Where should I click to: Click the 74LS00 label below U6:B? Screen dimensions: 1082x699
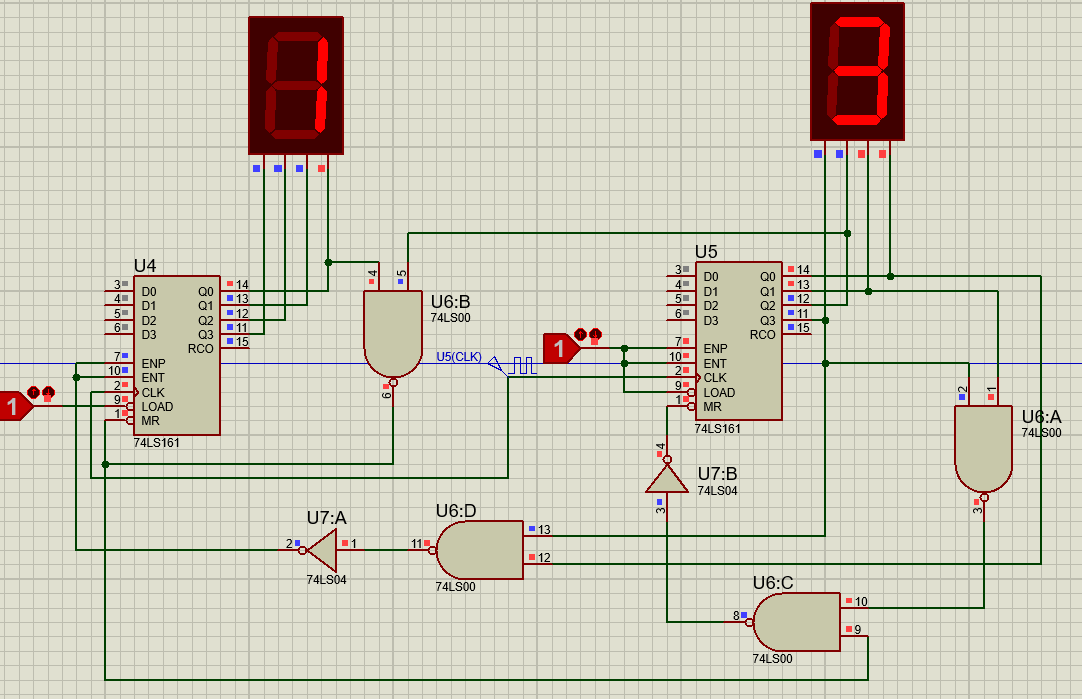pos(451,318)
